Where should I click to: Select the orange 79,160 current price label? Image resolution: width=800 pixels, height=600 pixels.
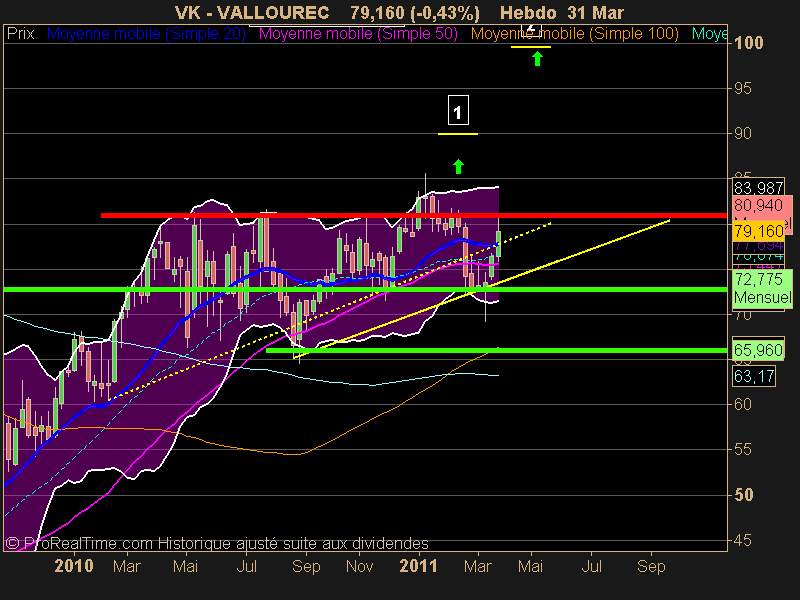click(759, 231)
